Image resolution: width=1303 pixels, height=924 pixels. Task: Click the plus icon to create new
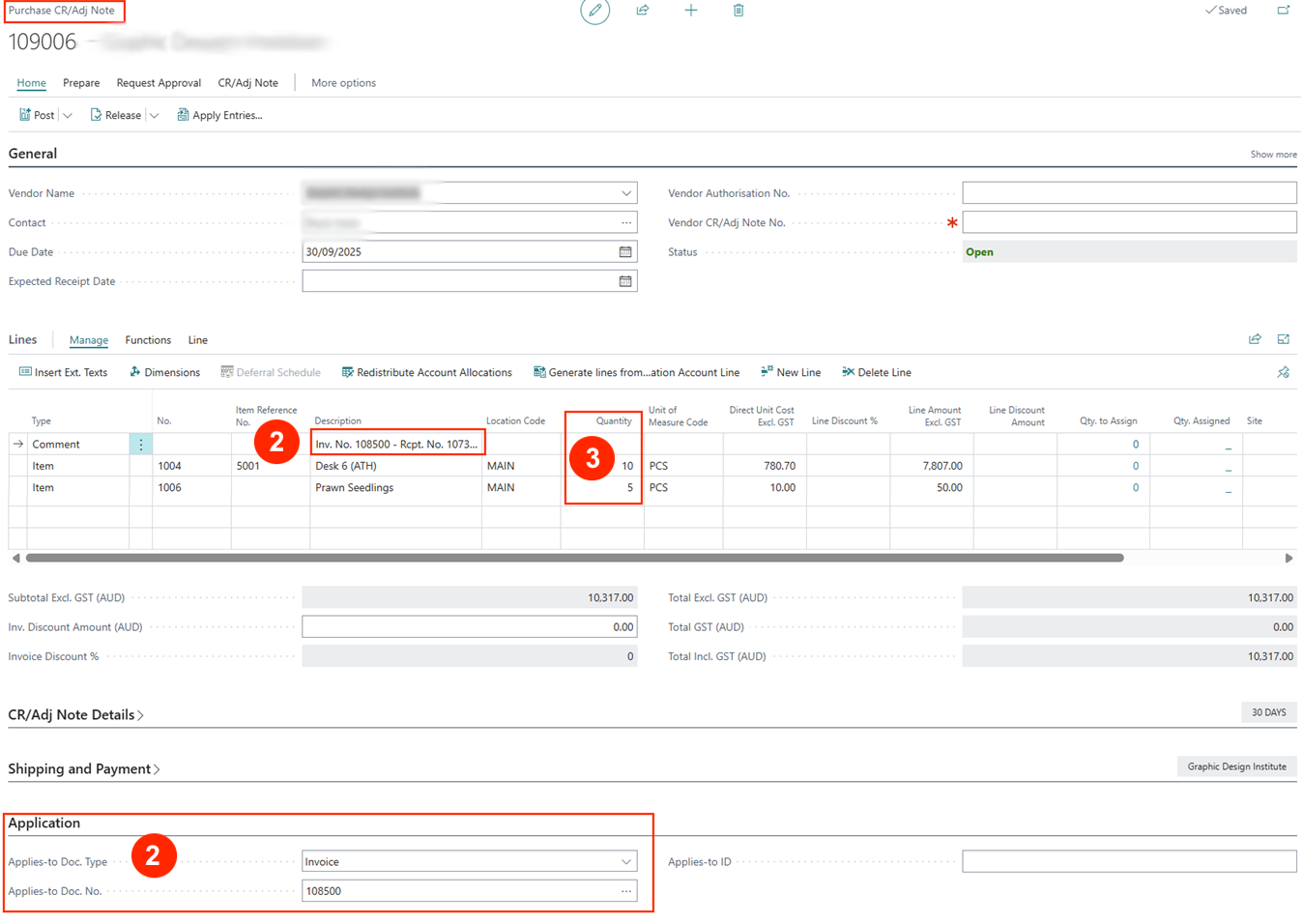tap(691, 11)
